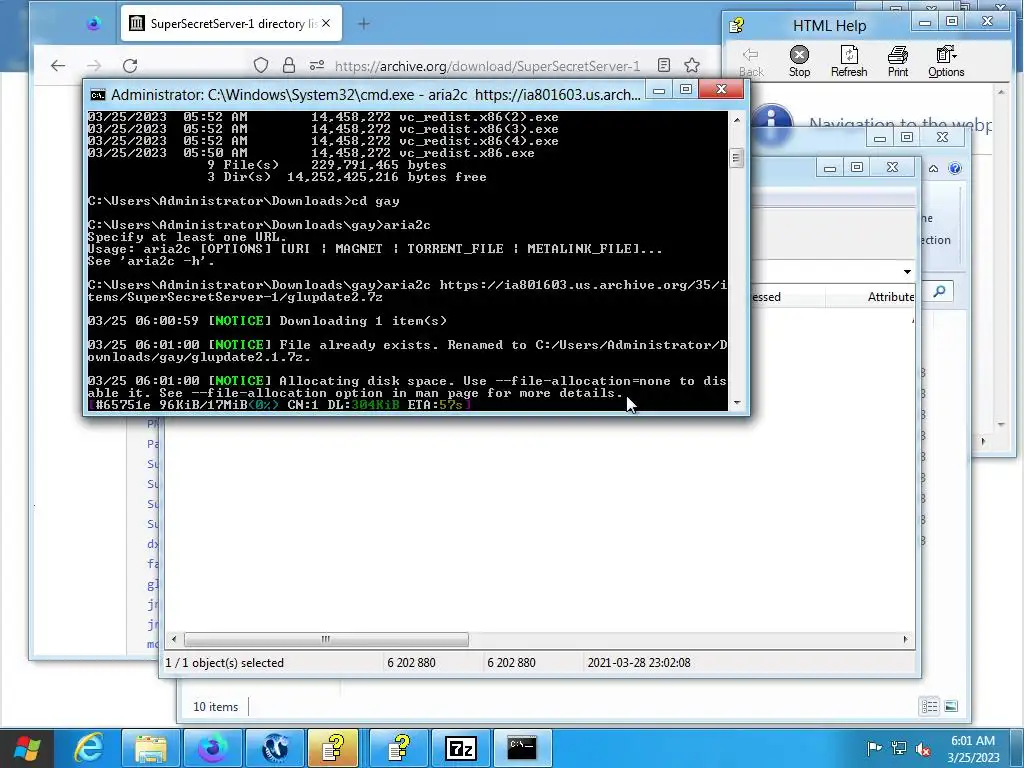Click the muted volume tray icon

[923, 748]
